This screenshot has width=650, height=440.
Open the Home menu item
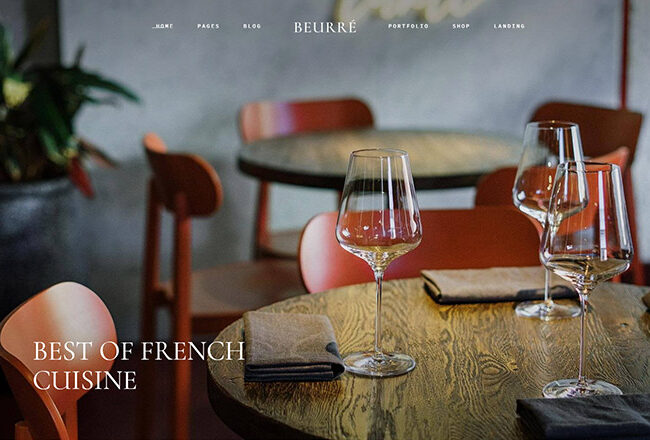163,26
